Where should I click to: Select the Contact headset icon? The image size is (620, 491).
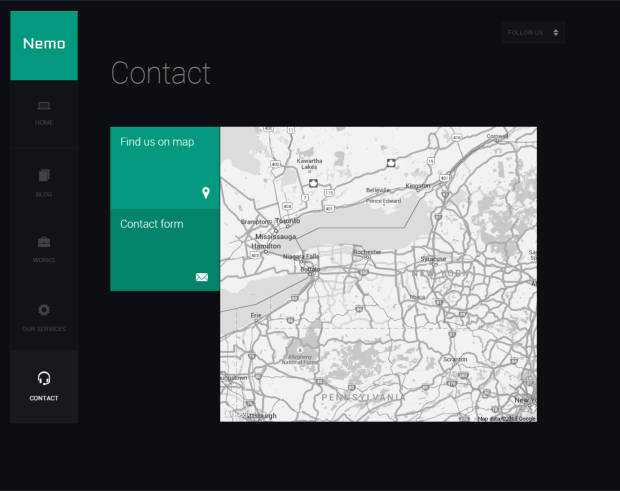[44, 378]
